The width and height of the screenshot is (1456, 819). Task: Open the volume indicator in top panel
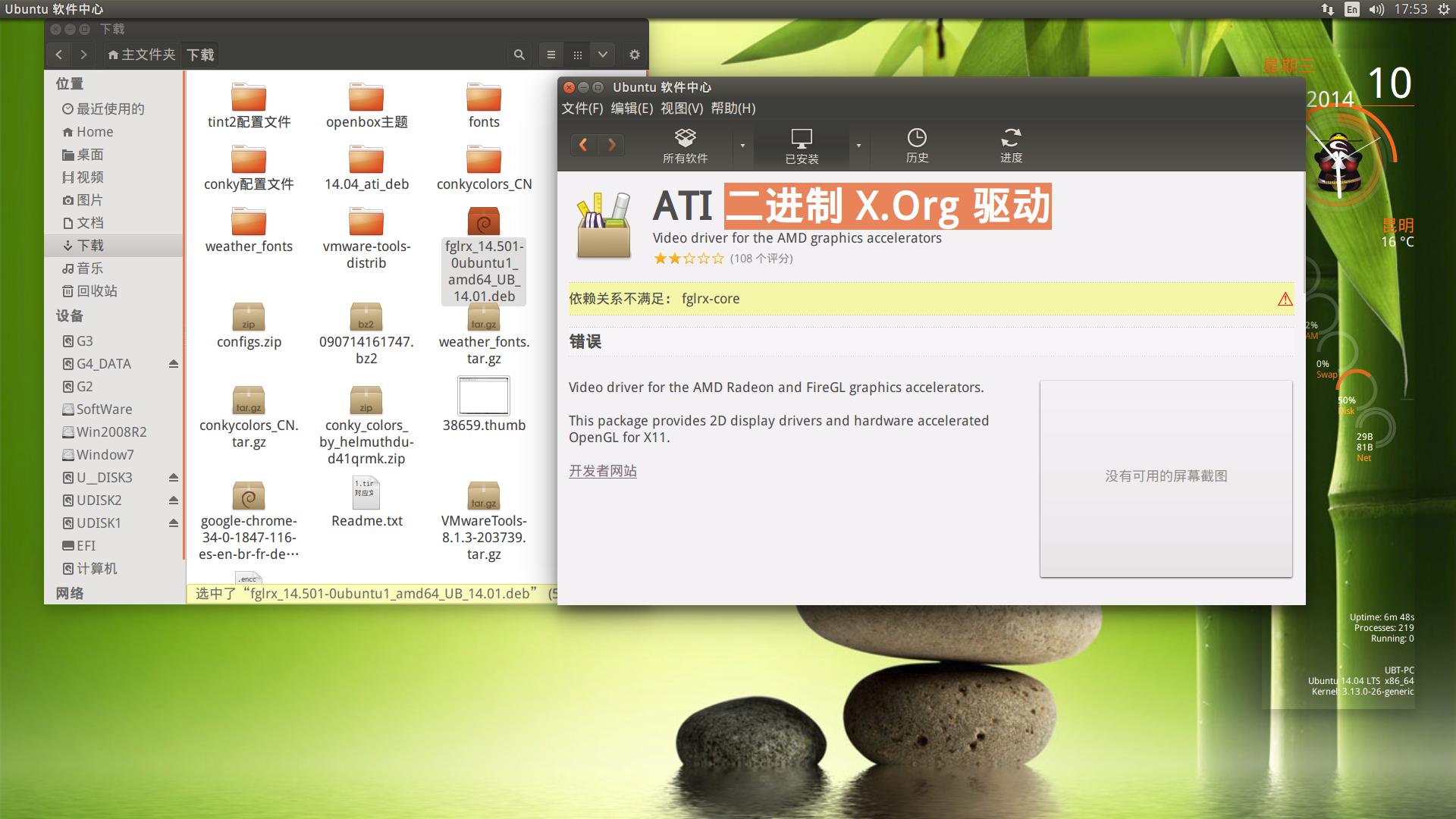point(1376,9)
